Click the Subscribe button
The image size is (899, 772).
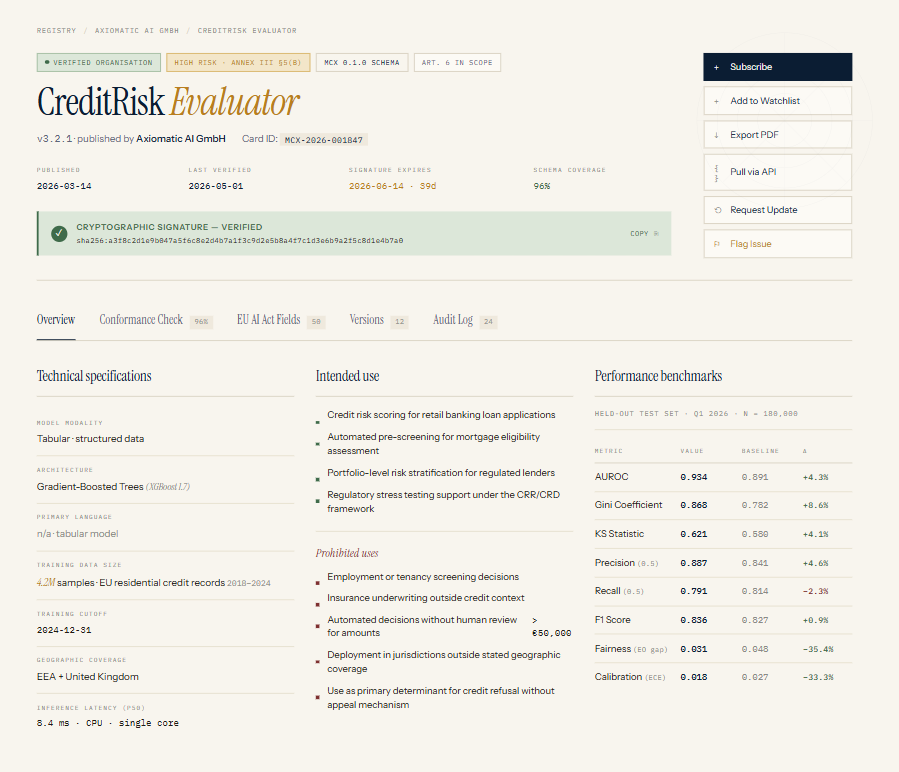(777, 67)
